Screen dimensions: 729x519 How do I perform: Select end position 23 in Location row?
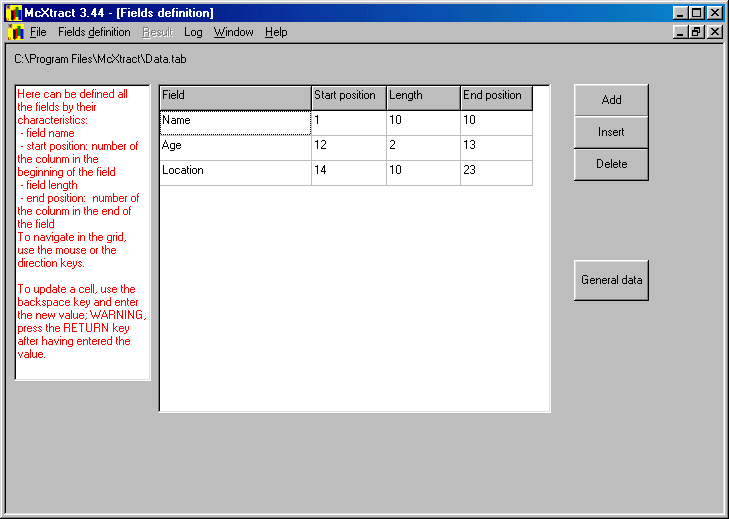(x=497, y=173)
